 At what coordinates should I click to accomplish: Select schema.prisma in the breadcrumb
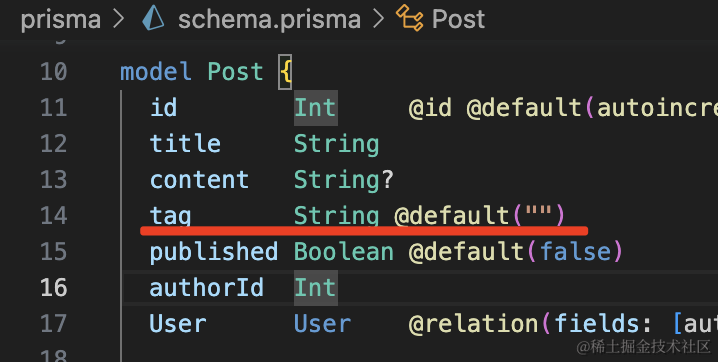pos(269,19)
